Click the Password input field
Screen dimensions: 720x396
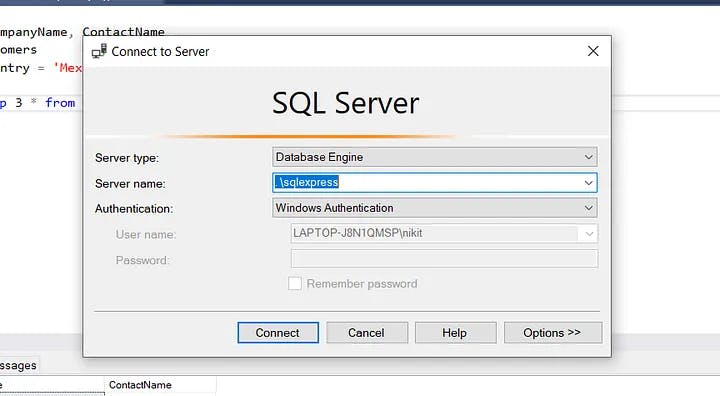444,259
